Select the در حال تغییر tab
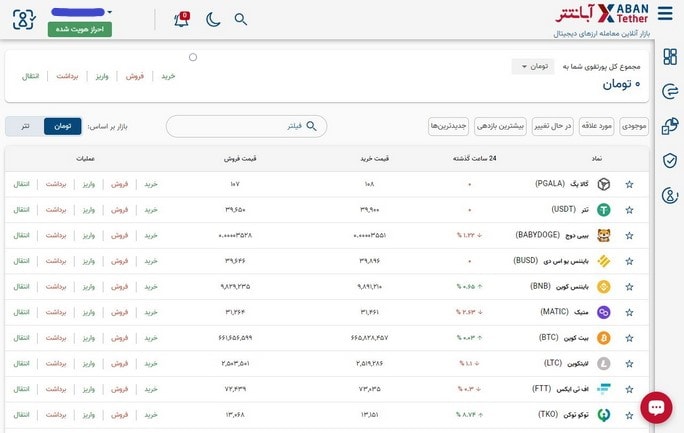The height and width of the screenshot is (433, 684). click(x=553, y=126)
